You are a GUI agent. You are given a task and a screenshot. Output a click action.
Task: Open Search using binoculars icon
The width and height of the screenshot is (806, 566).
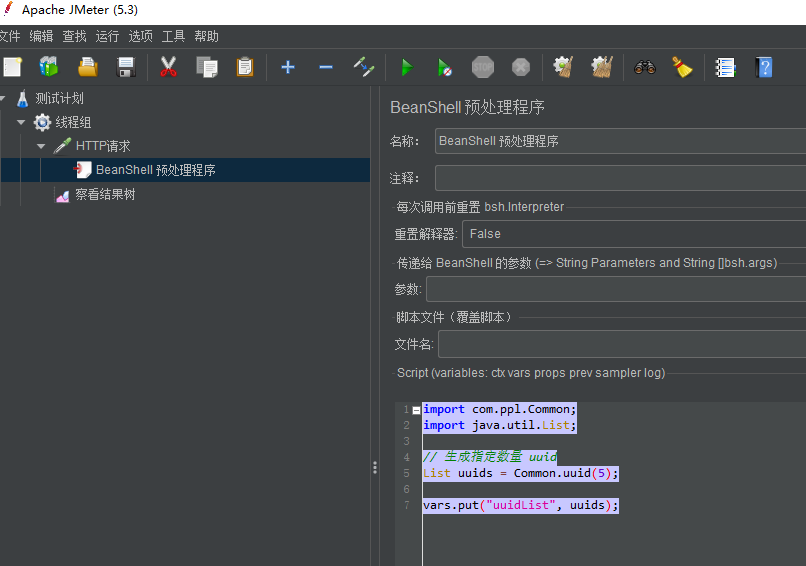tap(645, 67)
